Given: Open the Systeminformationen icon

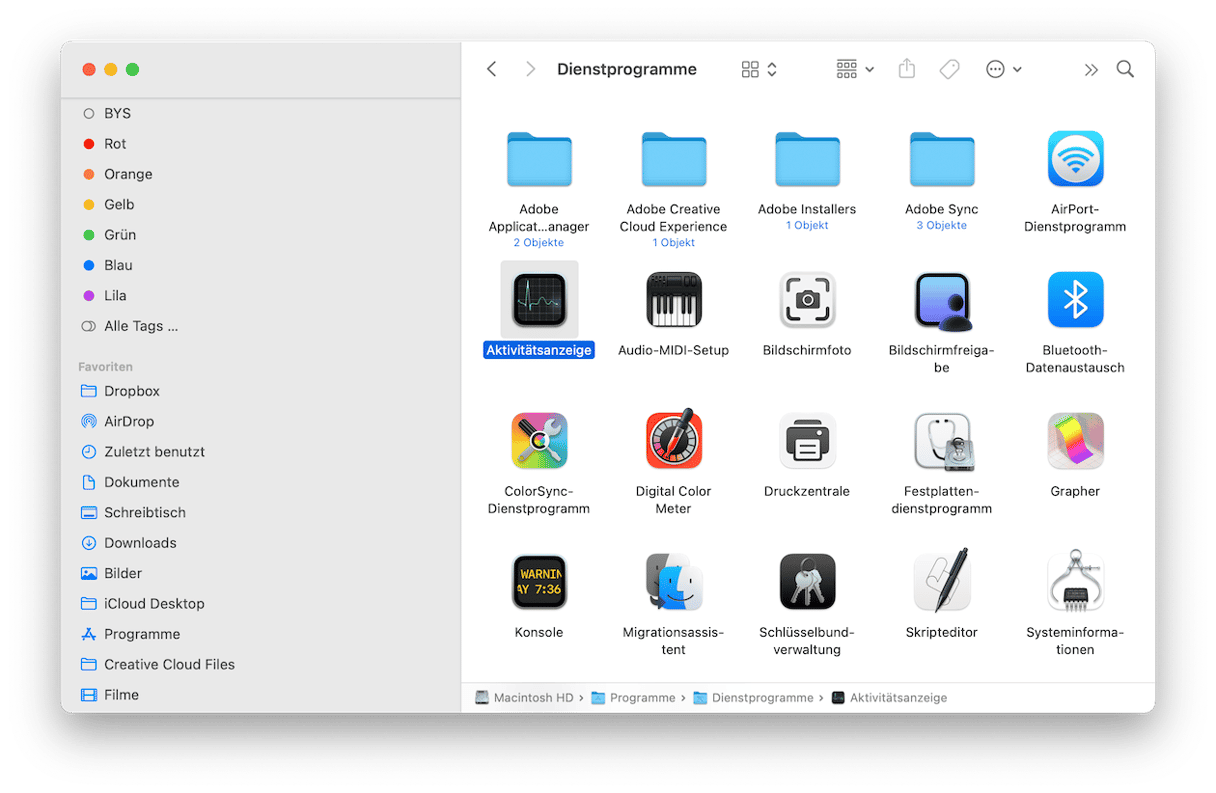Looking at the screenshot, I should (x=1075, y=582).
